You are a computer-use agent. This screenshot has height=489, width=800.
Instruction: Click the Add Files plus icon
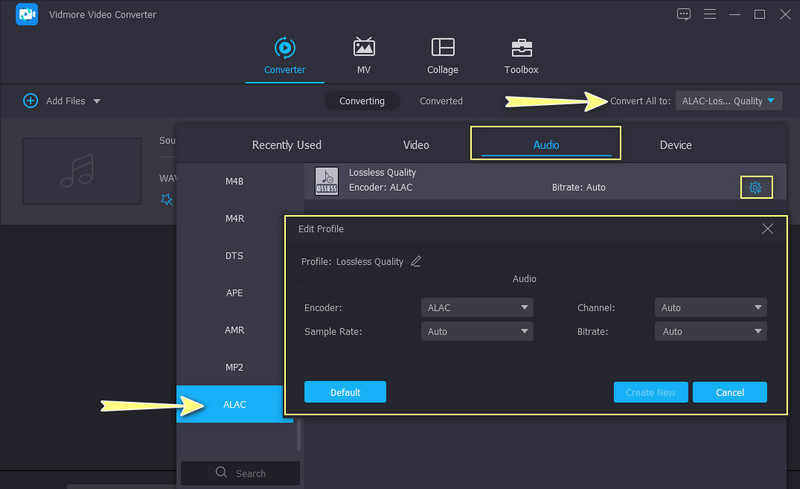(x=30, y=101)
